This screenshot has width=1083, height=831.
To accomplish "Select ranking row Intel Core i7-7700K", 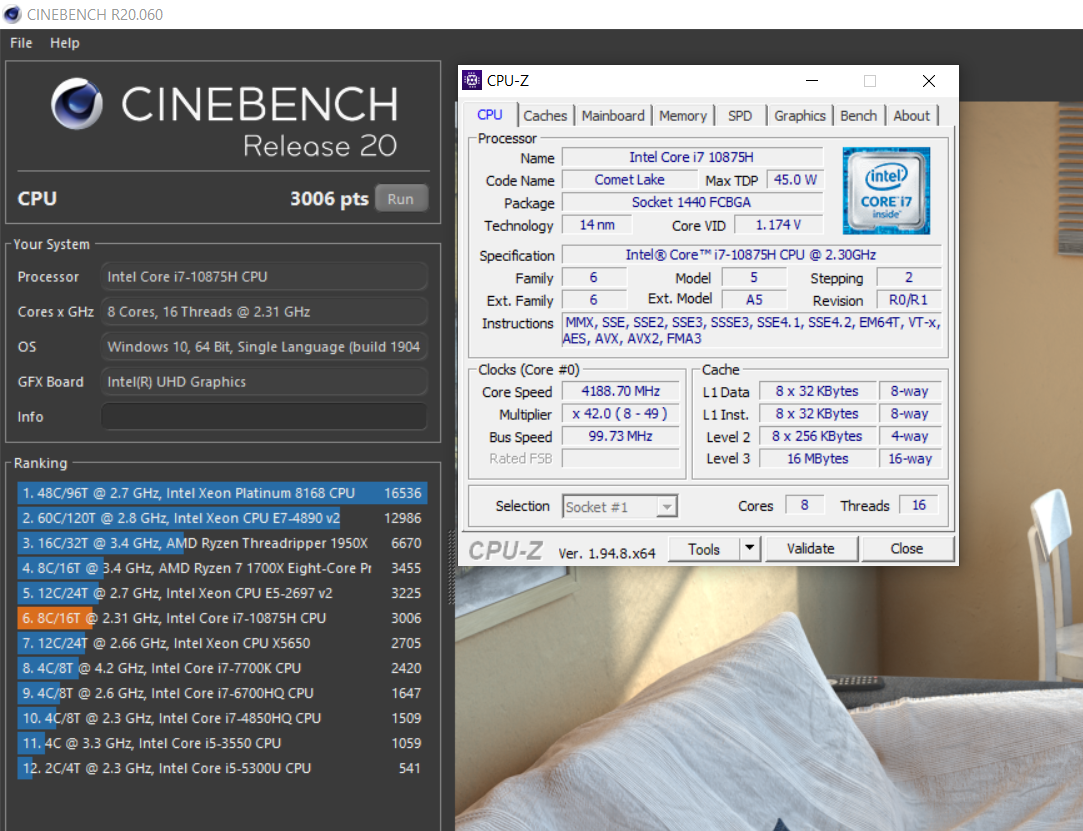I will coord(222,668).
